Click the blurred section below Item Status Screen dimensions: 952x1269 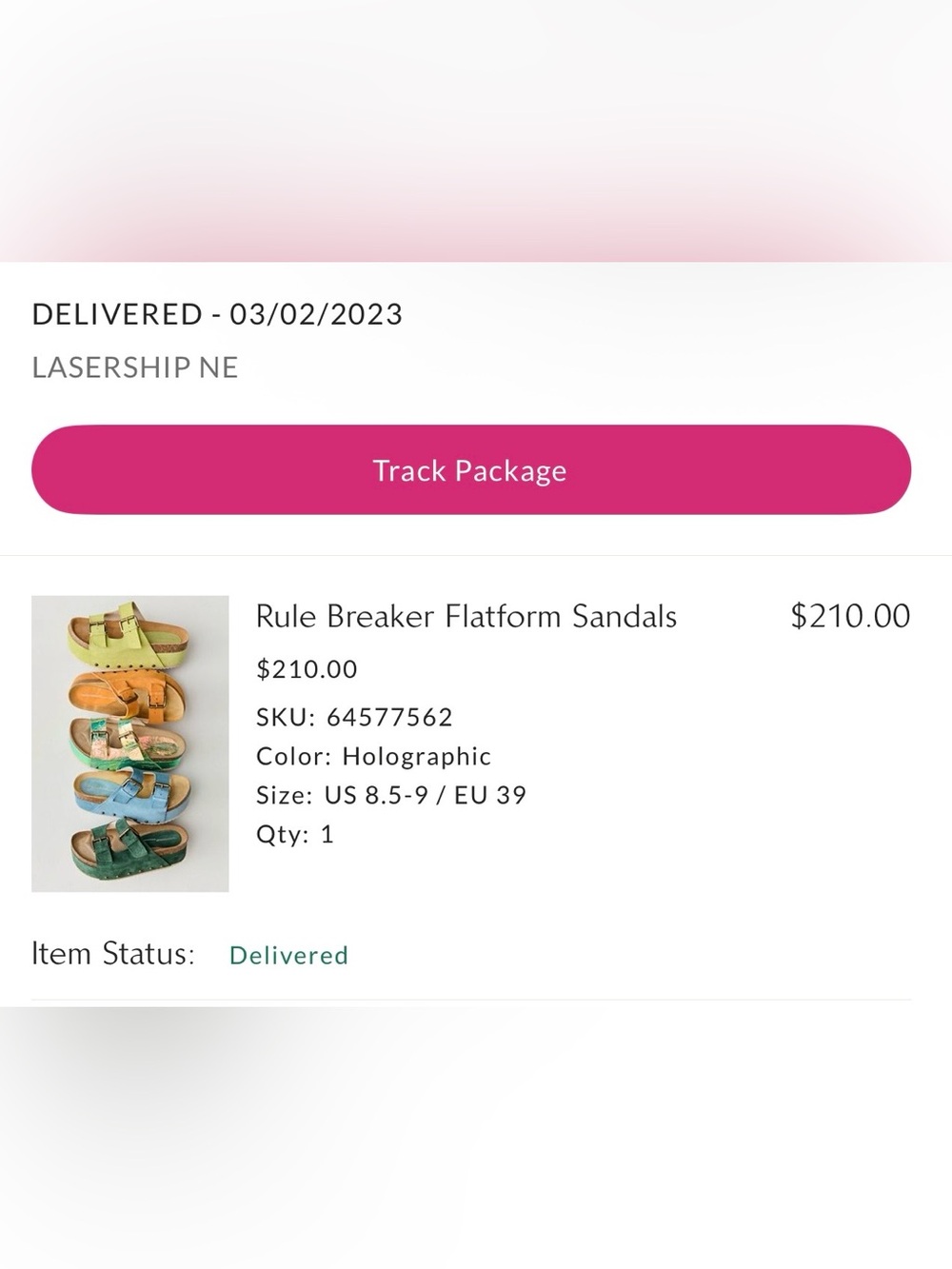click(476, 1138)
